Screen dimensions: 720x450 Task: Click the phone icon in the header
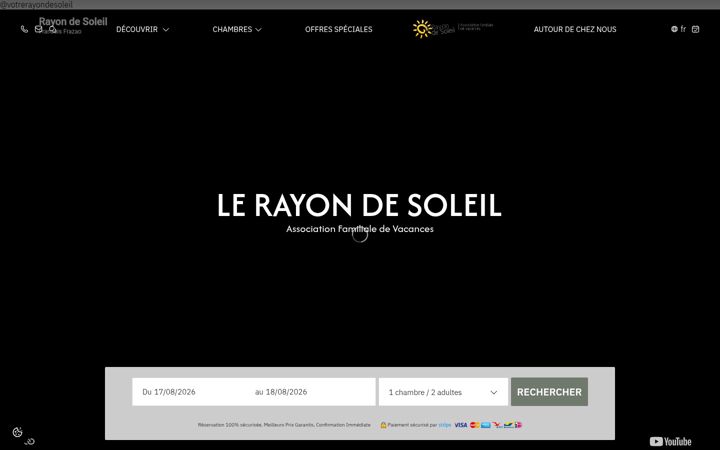(x=24, y=29)
